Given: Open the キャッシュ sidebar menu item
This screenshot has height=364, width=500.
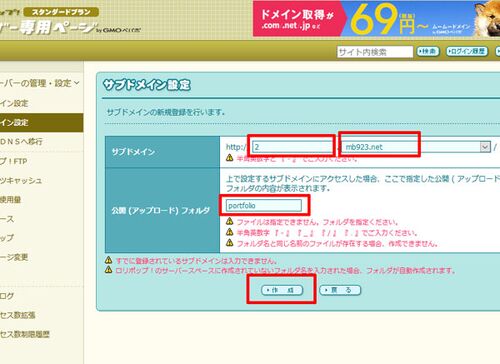Looking at the screenshot, I should tap(21, 180).
